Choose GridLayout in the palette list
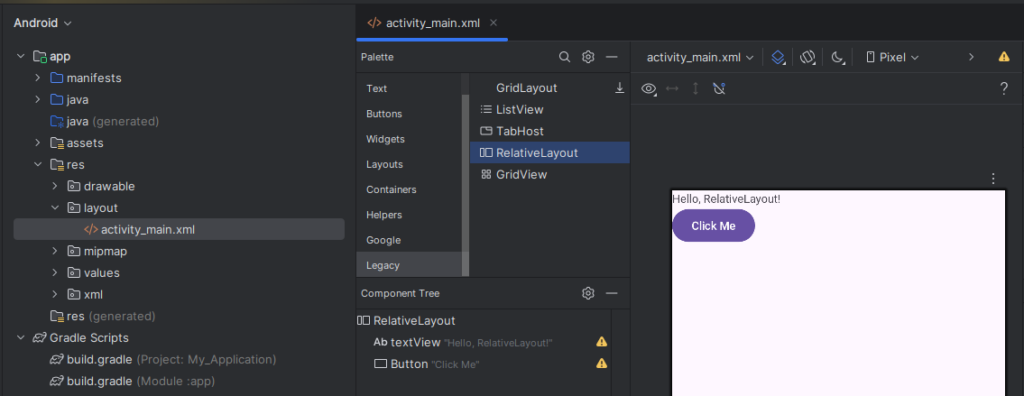This screenshot has height=396, width=1024. pyautogui.click(x=526, y=88)
